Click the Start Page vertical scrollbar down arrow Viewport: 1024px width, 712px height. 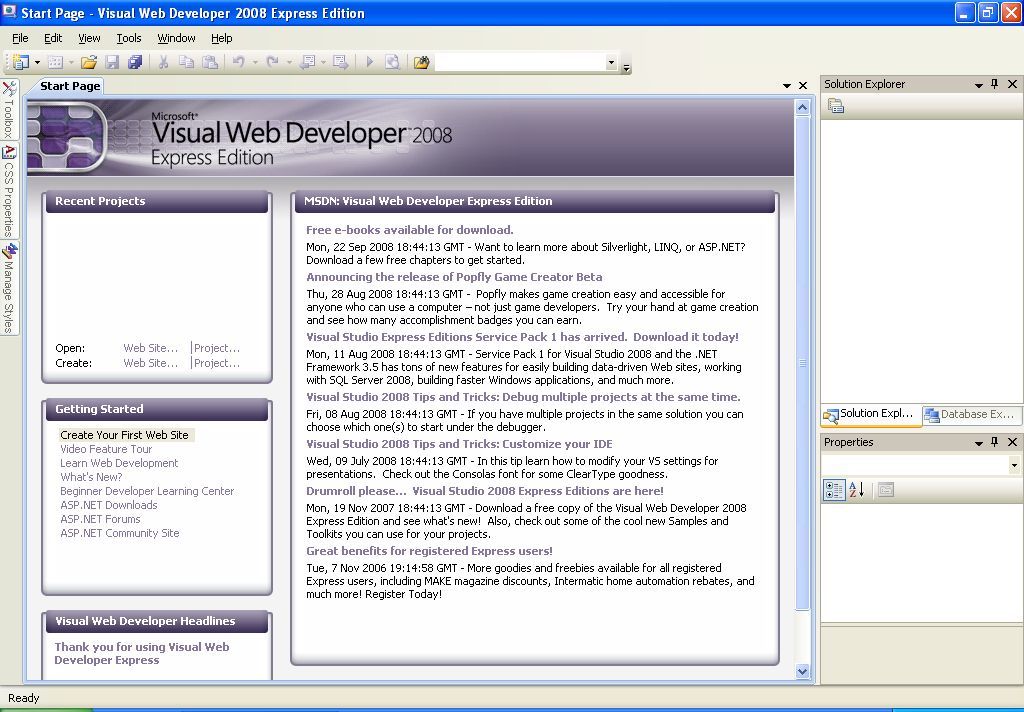pyautogui.click(x=803, y=672)
